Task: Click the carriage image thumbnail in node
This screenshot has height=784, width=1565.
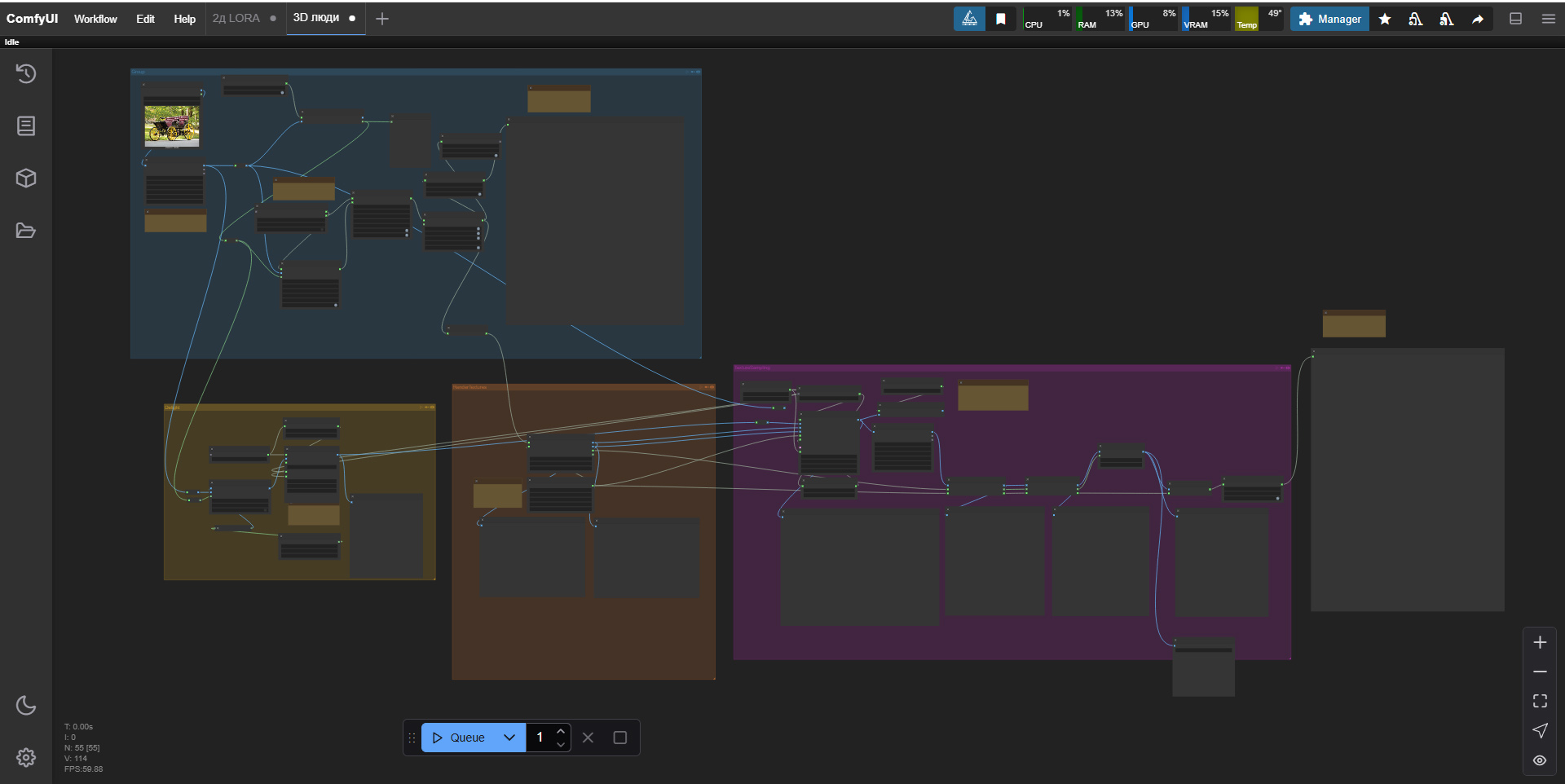Action: (172, 126)
